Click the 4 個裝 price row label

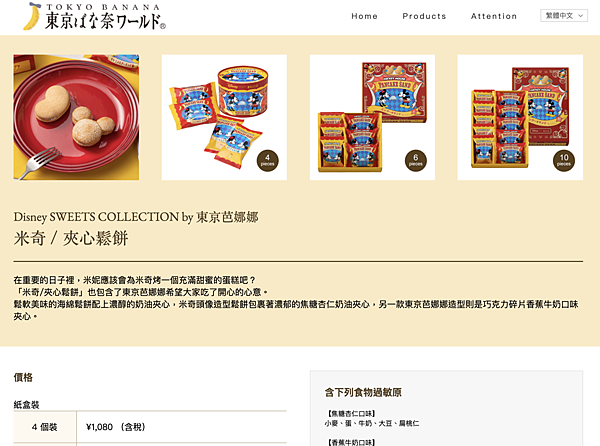coord(45,427)
